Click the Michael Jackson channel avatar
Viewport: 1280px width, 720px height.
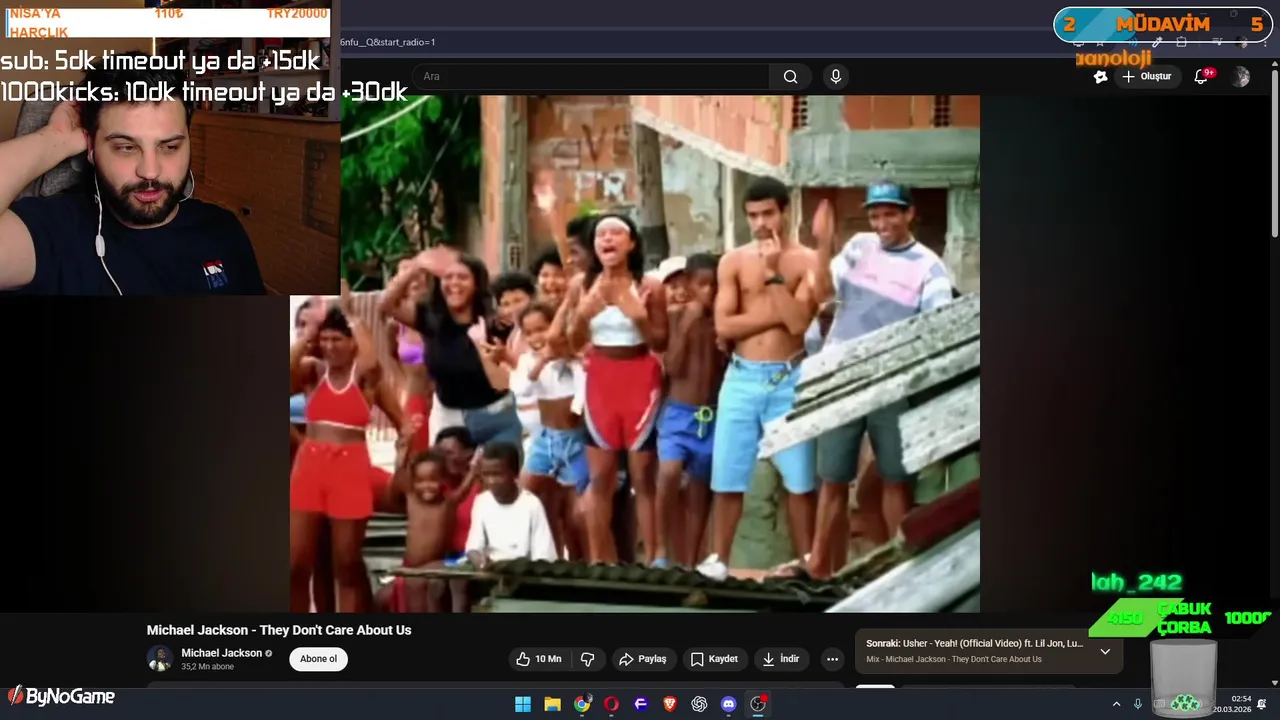pyautogui.click(x=160, y=659)
